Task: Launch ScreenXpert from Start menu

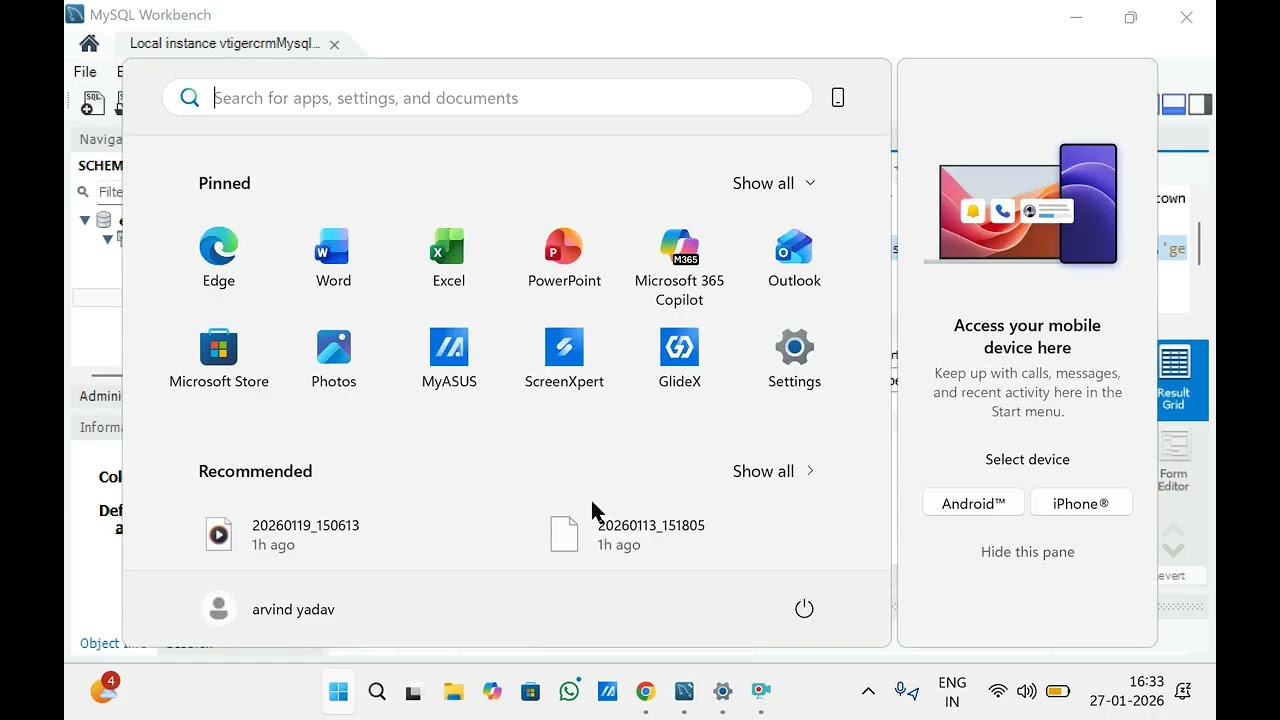Action: click(564, 359)
